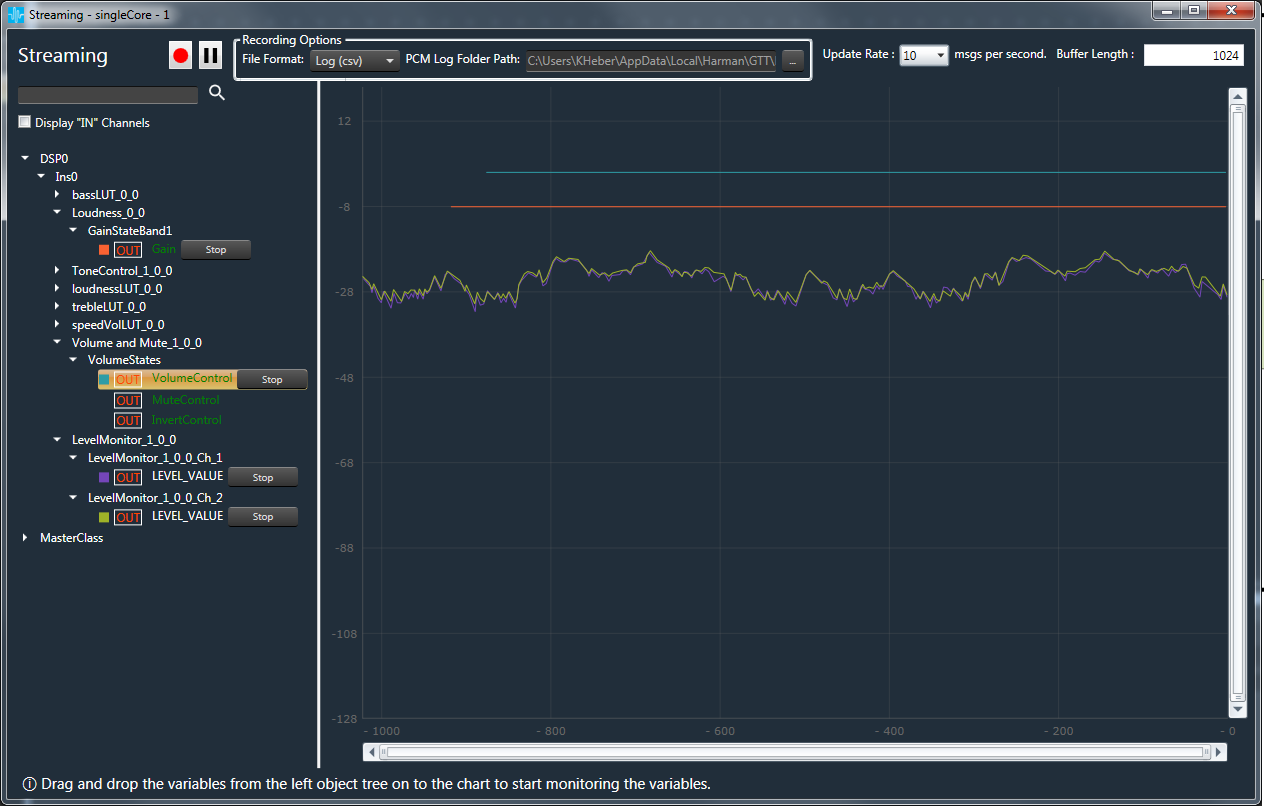Click the horizontal scrollbar left arrow

[372, 752]
